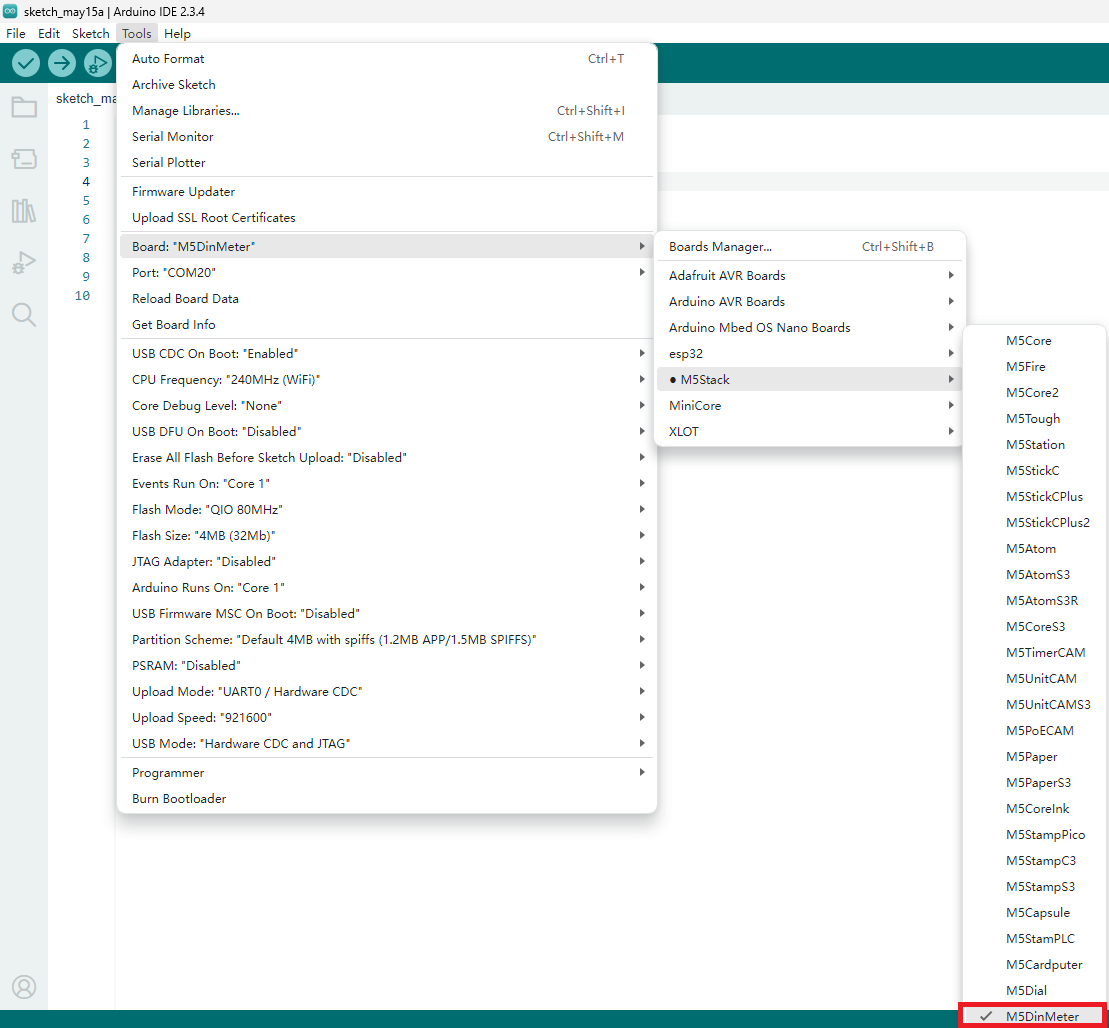Expand PSRAM "Disabled" options
Viewport: 1109px width, 1028px height.
tap(387, 666)
